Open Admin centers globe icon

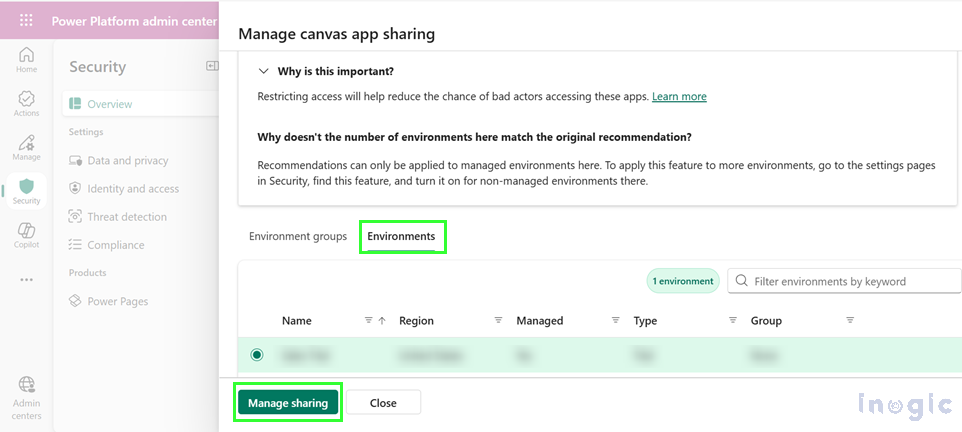point(26,399)
